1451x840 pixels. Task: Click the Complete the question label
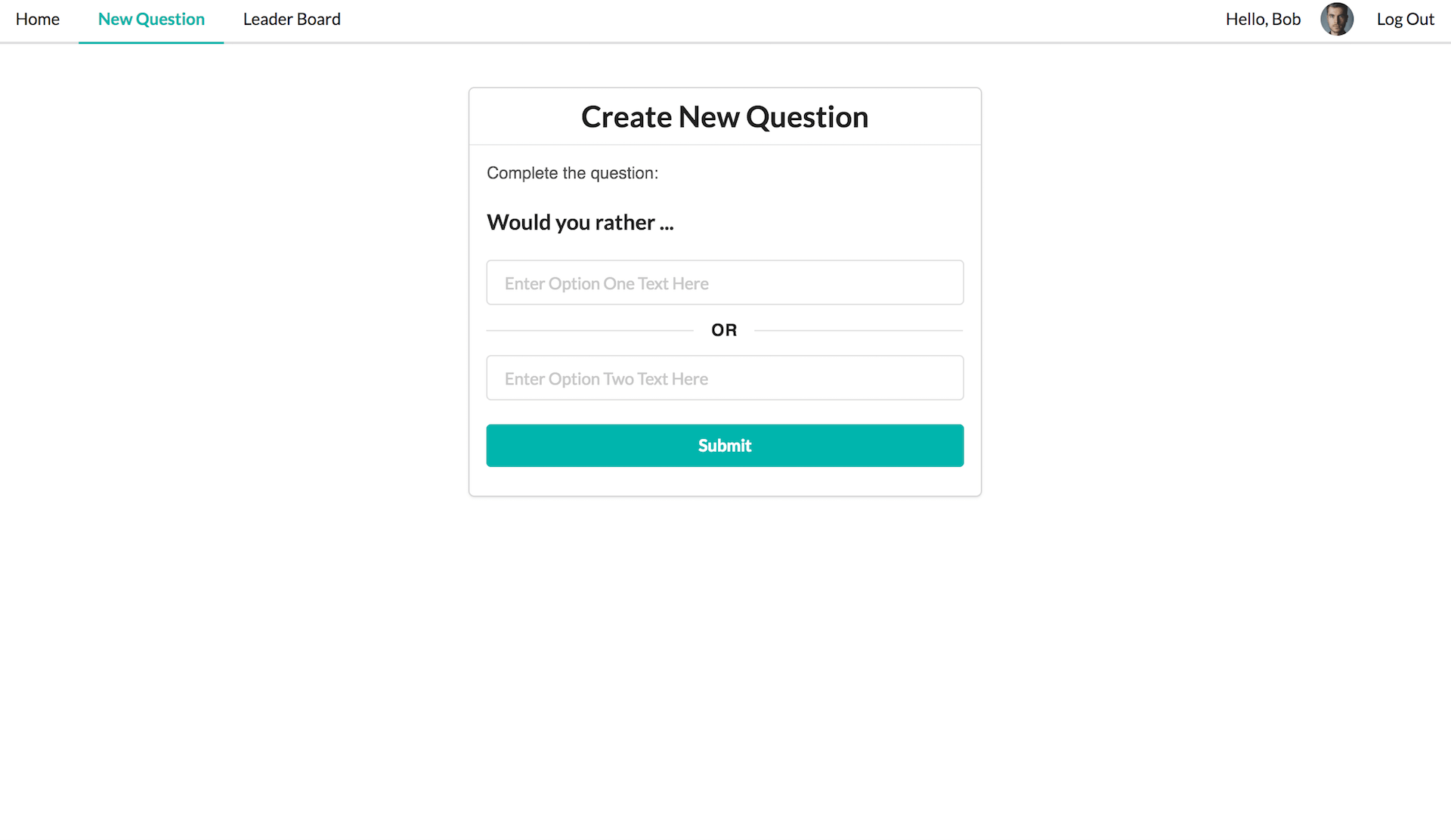point(572,173)
